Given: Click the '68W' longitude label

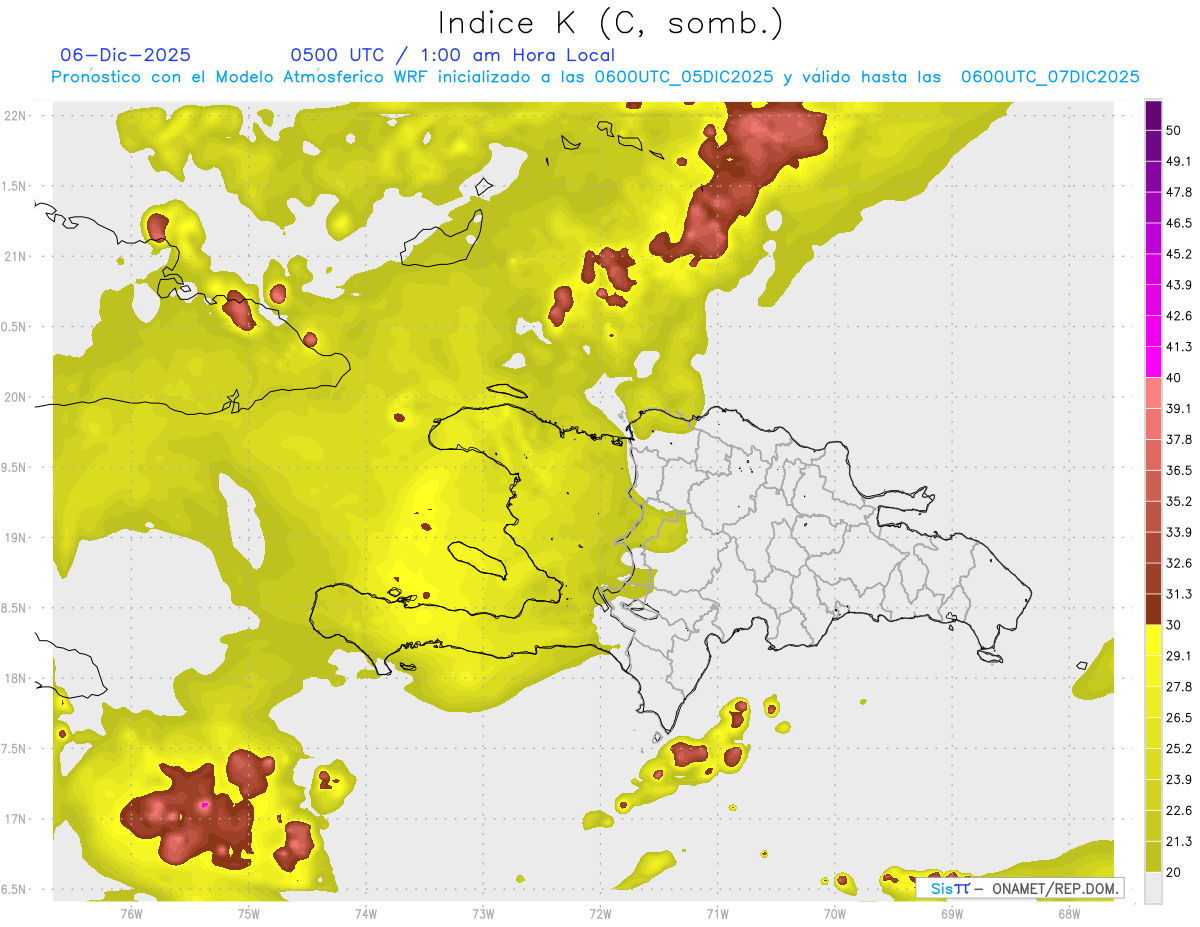Looking at the screenshot, I should tap(1068, 914).
